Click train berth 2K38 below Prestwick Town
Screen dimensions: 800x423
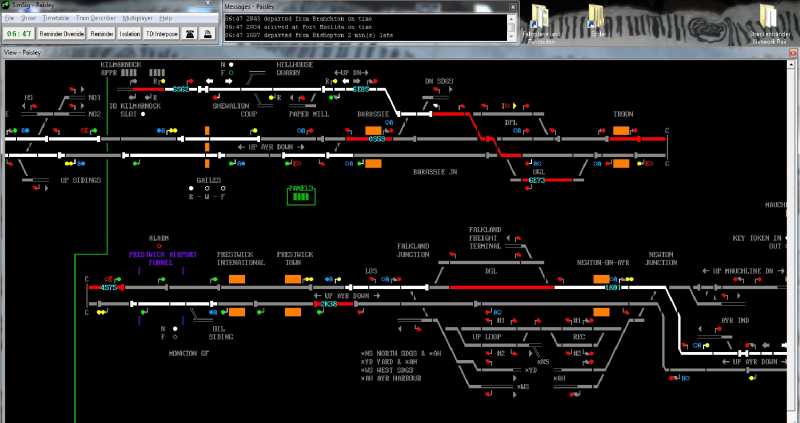point(329,304)
